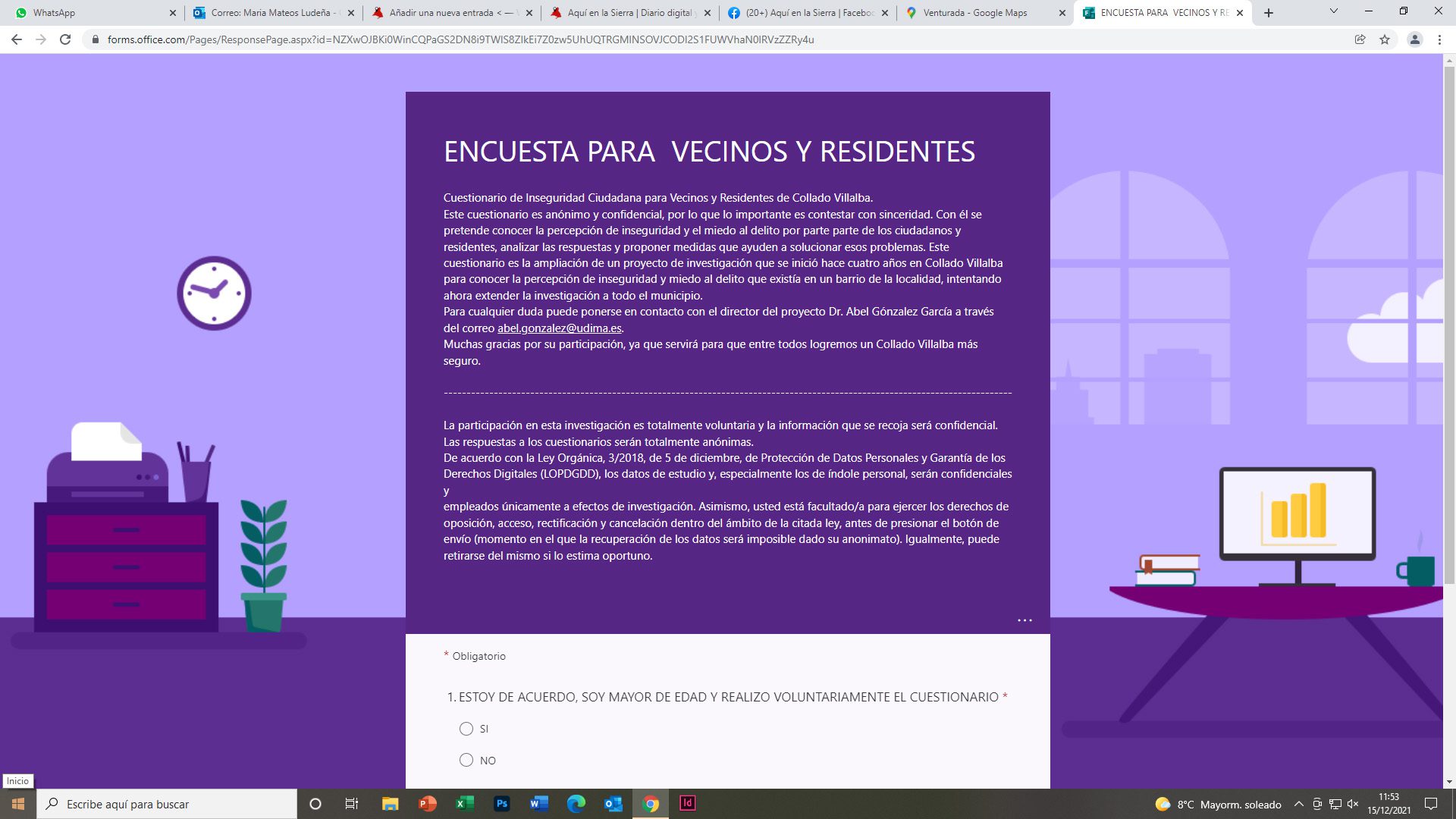Launch Photoshop from the taskbar
1456x819 pixels.
(x=501, y=804)
